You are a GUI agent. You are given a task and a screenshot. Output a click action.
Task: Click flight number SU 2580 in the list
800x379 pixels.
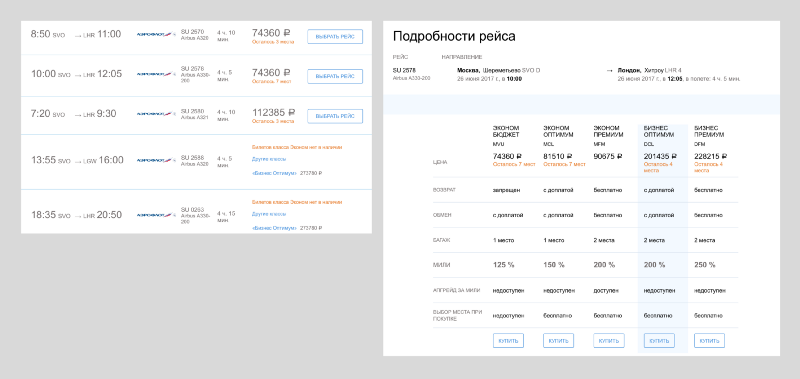192,111
